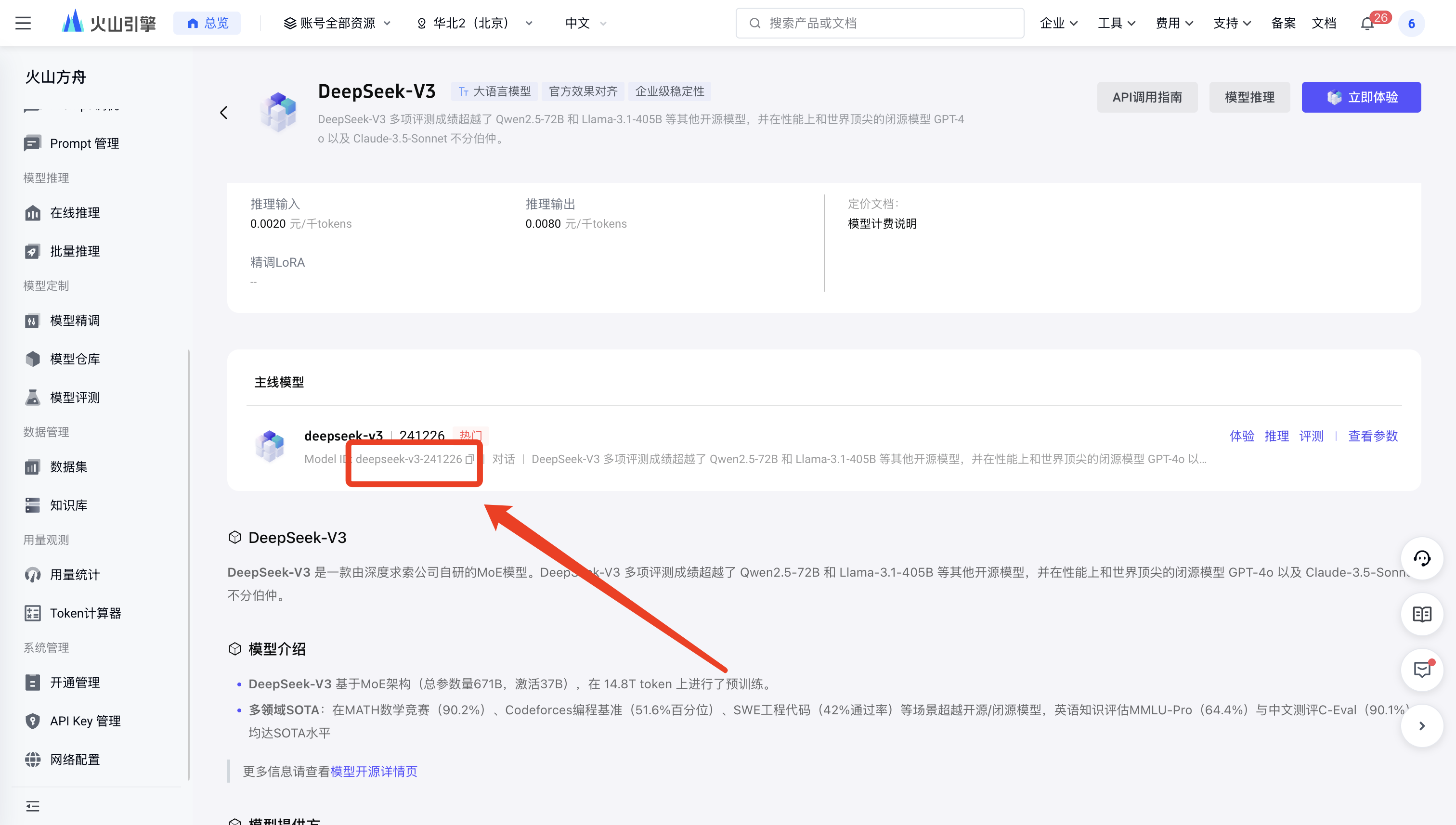Click the 模型介绍 section heading
Viewport: 1456px width, 825px height.
pyautogui.click(x=277, y=649)
